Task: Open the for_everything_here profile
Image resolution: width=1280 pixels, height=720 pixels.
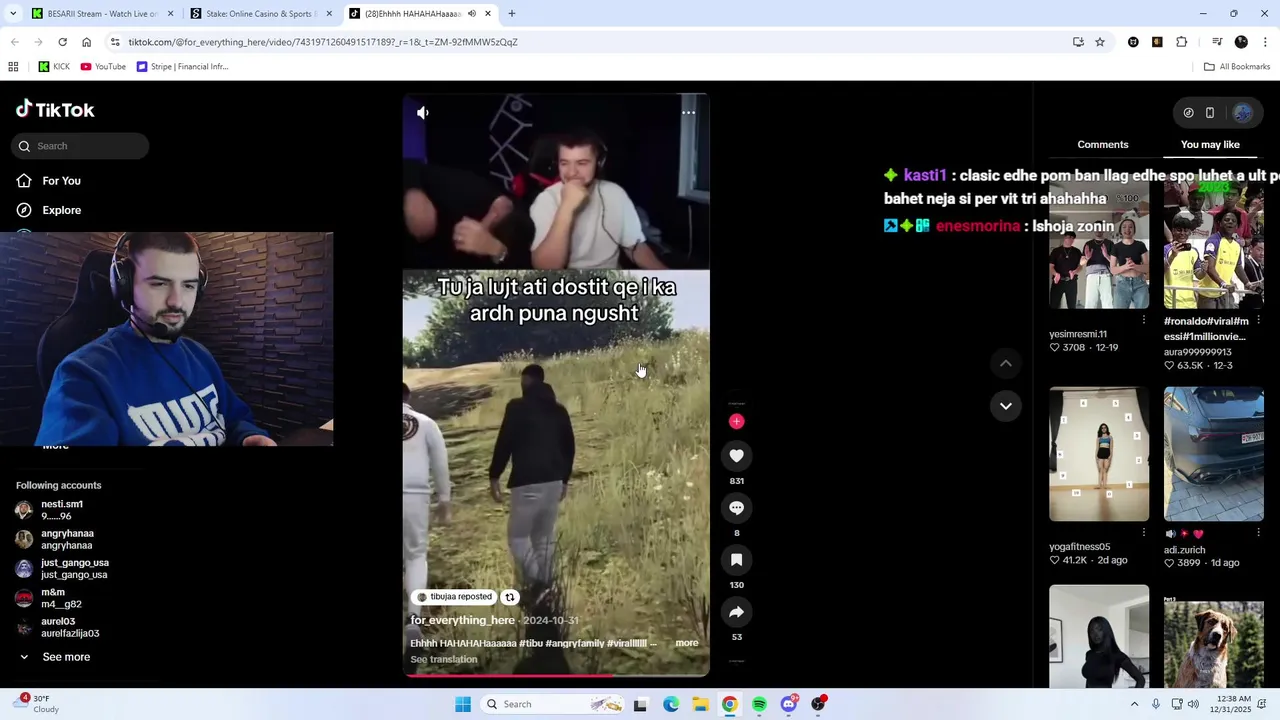Action: [x=462, y=620]
